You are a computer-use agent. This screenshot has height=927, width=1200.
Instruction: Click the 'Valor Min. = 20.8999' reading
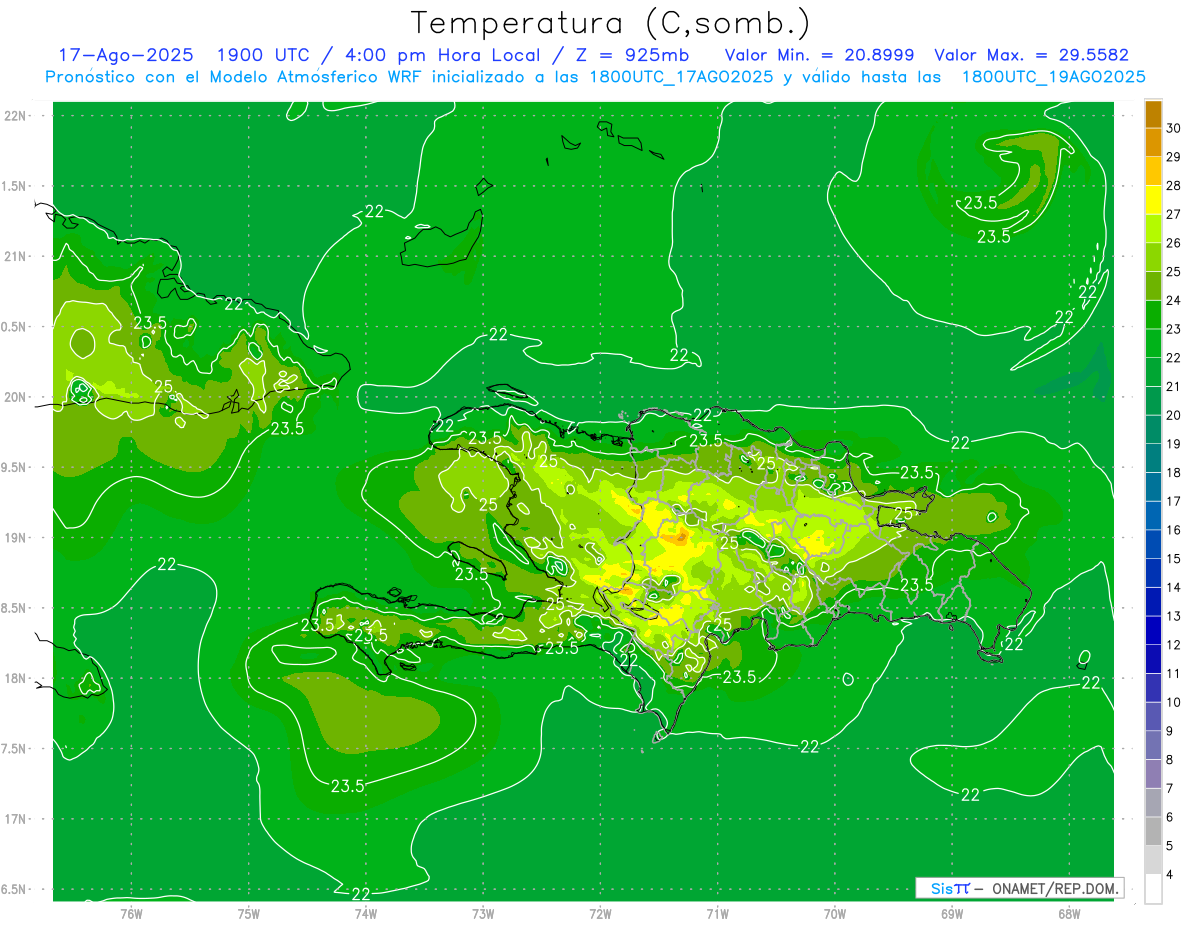(x=820, y=55)
